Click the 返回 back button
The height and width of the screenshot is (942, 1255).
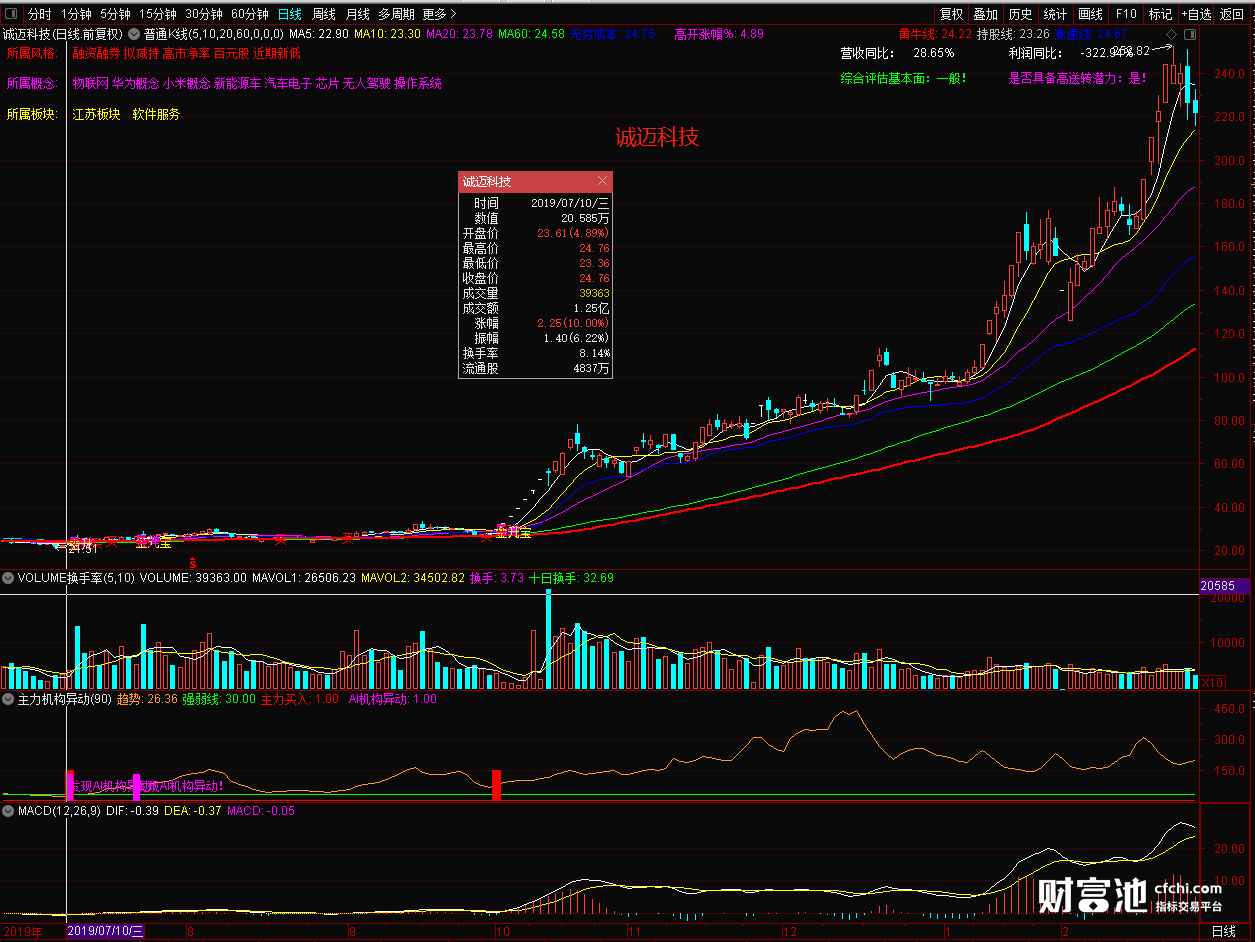[1232, 14]
